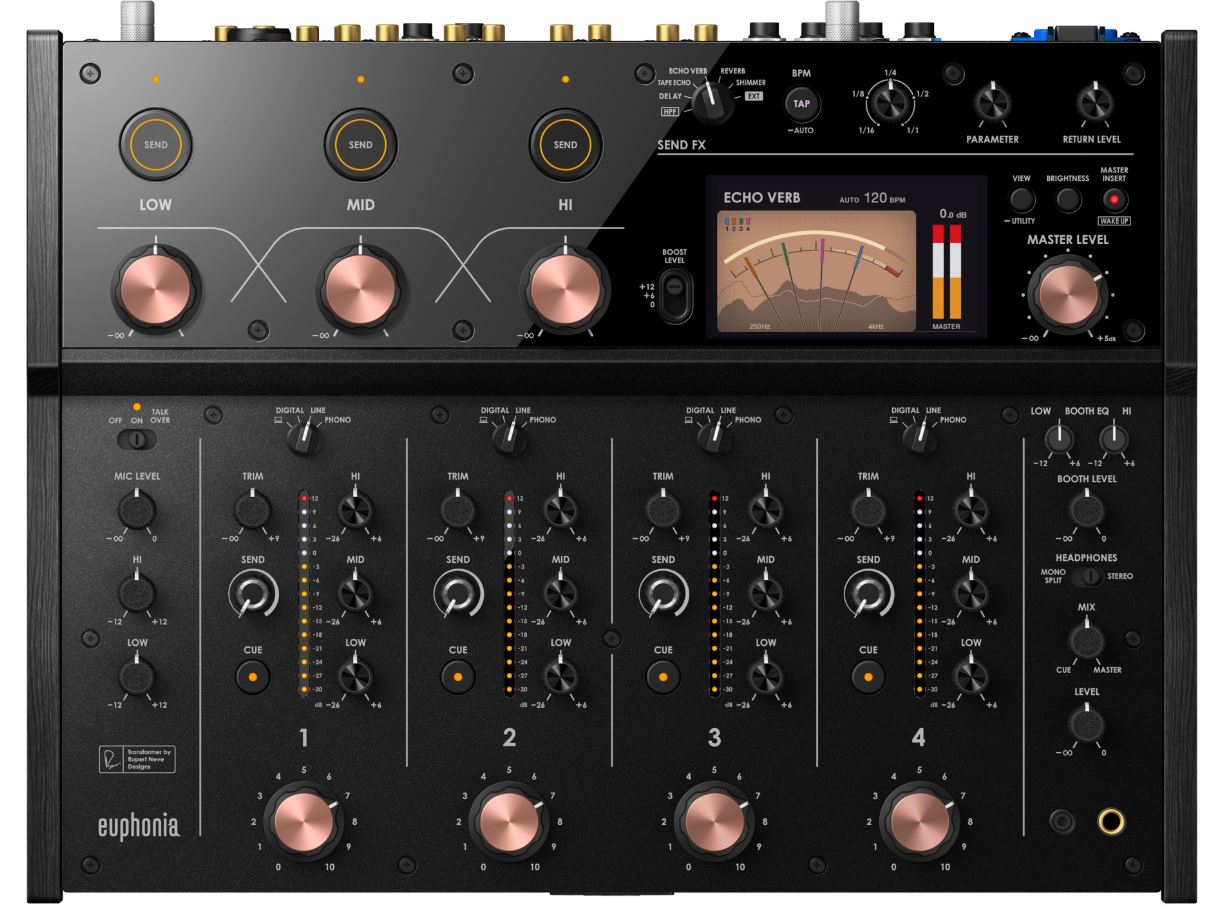Click the channel 4 HI EQ knob
Image resolution: width=1221 pixels, height=907 pixels.
pyautogui.click(x=970, y=511)
